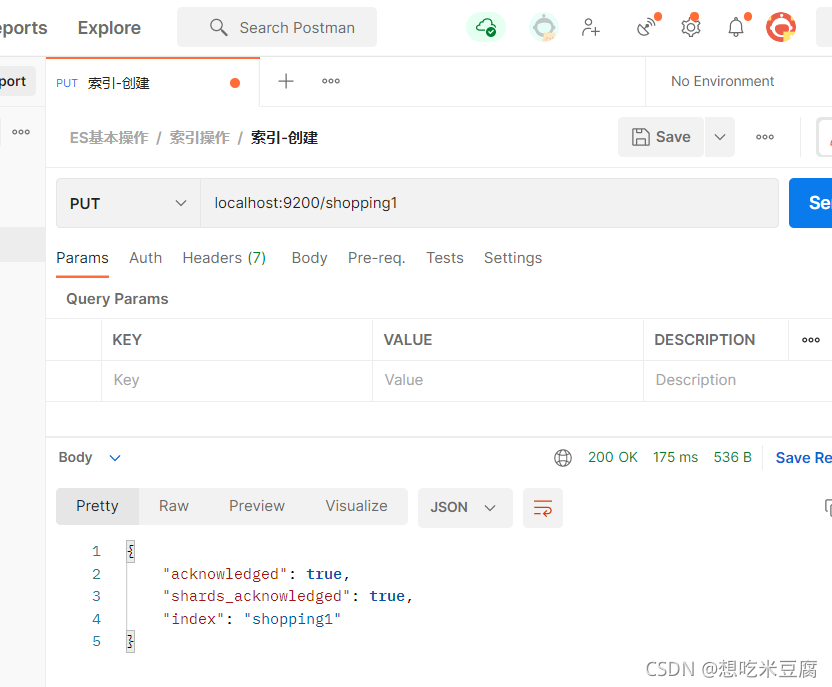Screen dimensions: 832x687
Task: Click the Save button
Action: coord(661,137)
